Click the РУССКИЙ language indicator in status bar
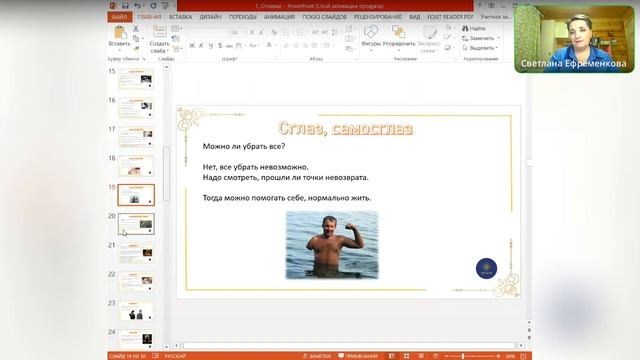Image resolution: width=640 pixels, height=360 pixels. (175, 356)
